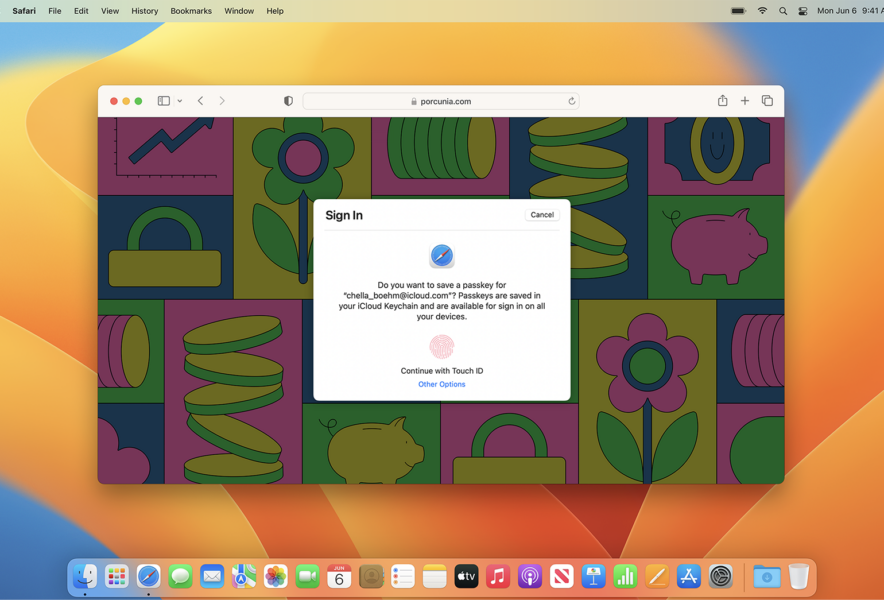Image resolution: width=884 pixels, height=600 pixels.
Task: Open Photos from the Dock
Action: point(276,576)
